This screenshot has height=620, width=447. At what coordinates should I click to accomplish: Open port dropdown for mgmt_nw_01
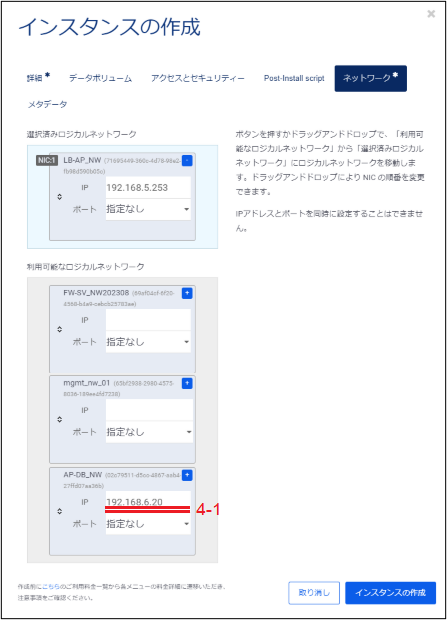tap(149, 432)
